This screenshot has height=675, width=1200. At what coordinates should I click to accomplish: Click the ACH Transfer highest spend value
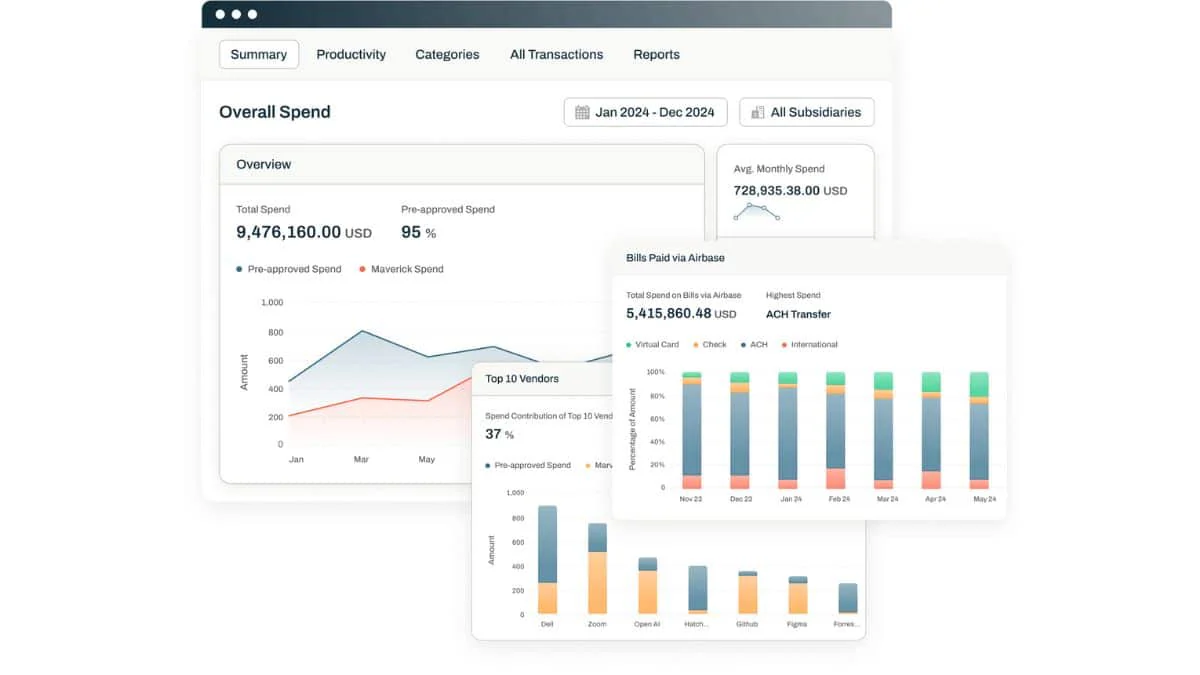click(798, 314)
